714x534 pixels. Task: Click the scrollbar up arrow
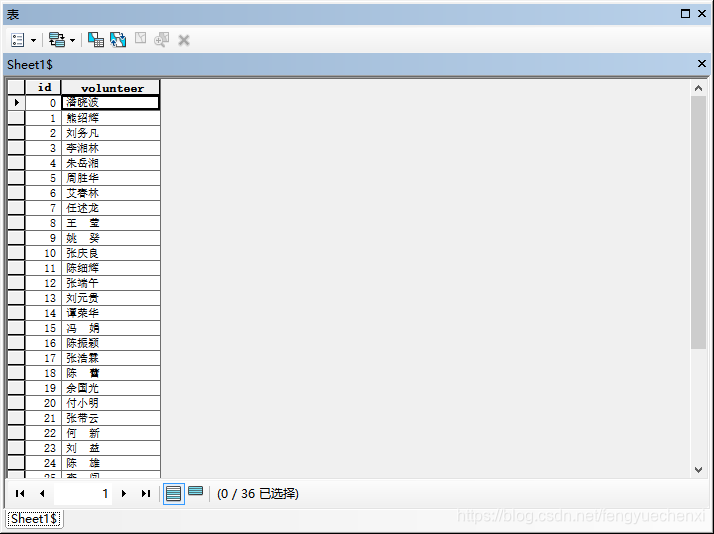pyautogui.click(x=698, y=88)
